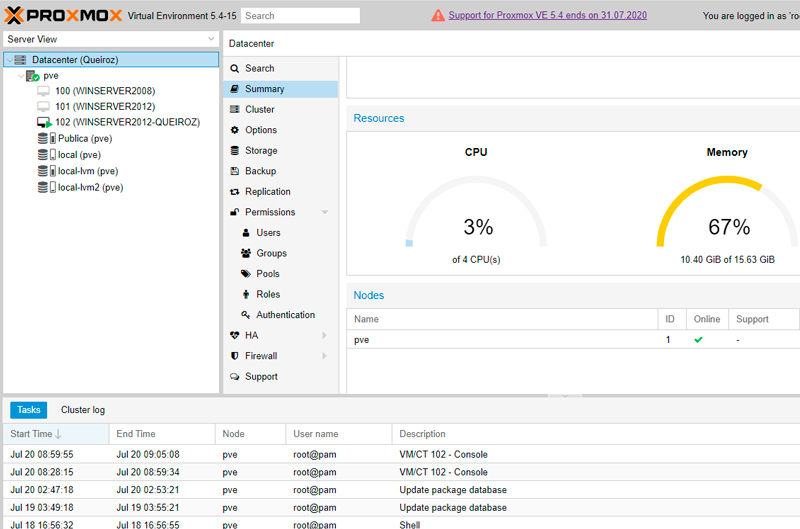The width and height of the screenshot is (800, 529).
Task: Click the Online column header in Nodes
Action: [707, 319]
